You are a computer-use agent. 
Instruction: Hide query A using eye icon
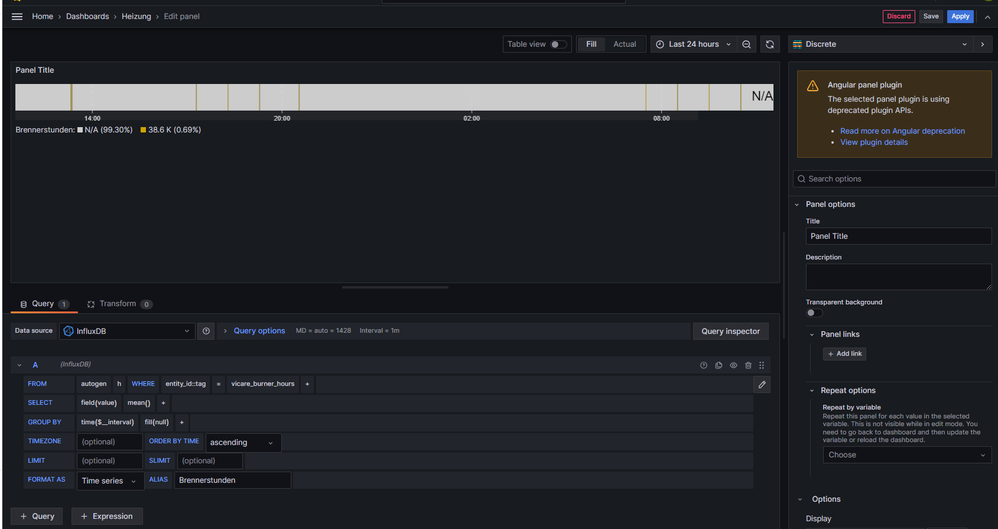(x=733, y=365)
